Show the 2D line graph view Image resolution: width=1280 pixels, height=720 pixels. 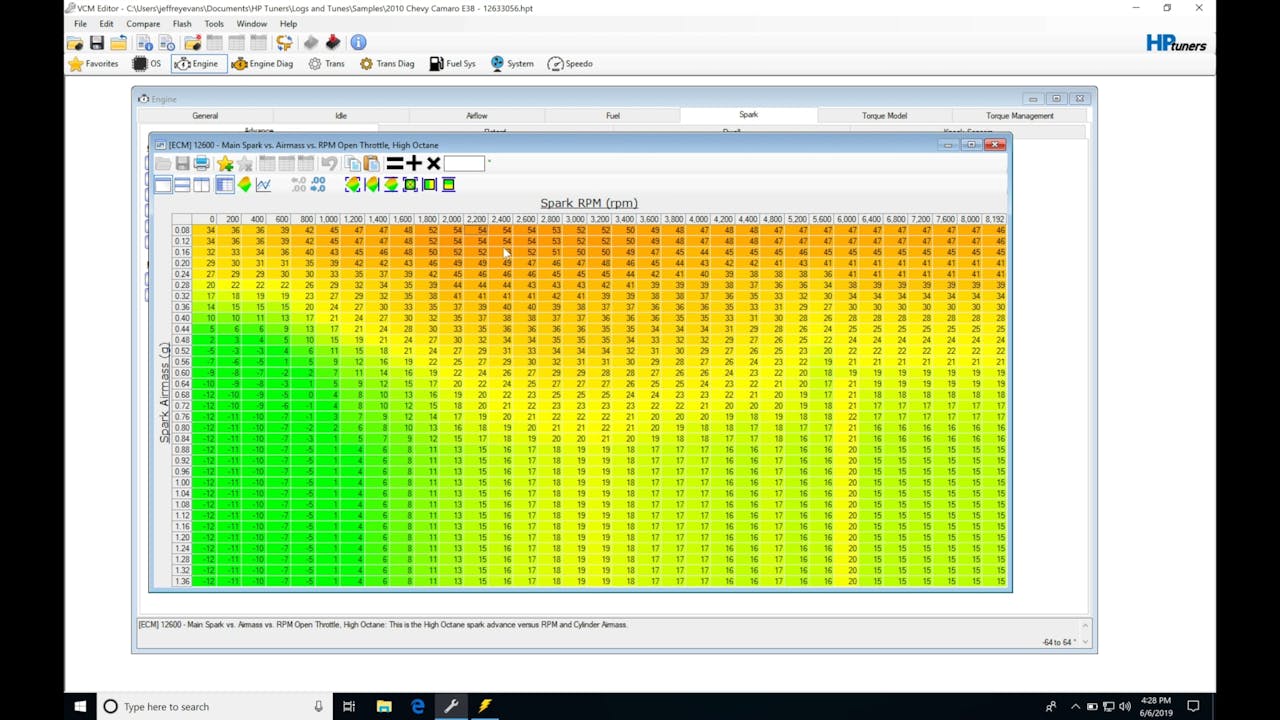(263, 185)
